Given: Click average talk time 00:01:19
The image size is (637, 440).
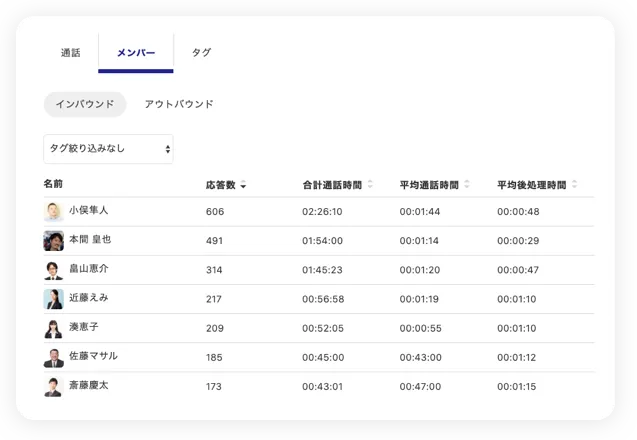Looking at the screenshot, I should click(419, 299).
